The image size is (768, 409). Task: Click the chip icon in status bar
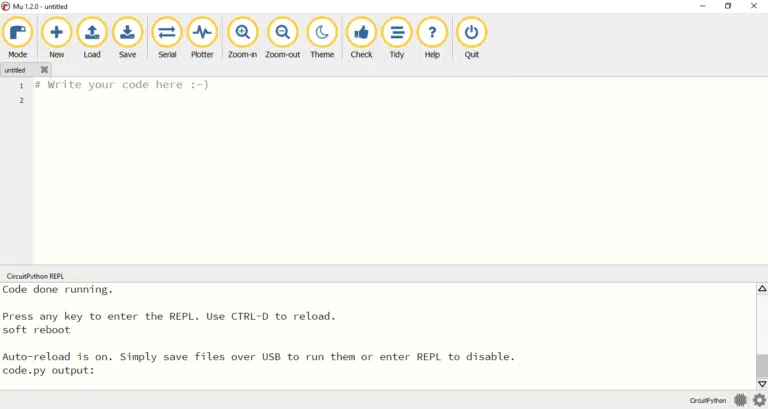(x=740, y=400)
